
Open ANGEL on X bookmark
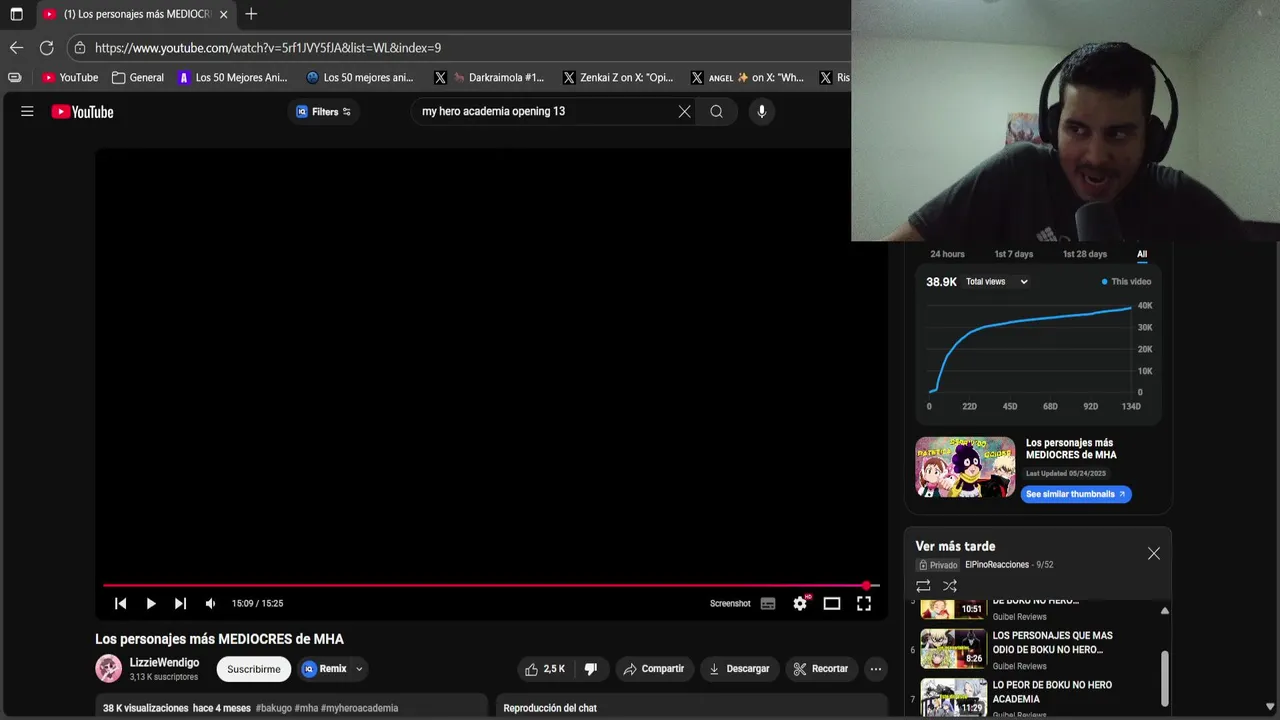747,77
